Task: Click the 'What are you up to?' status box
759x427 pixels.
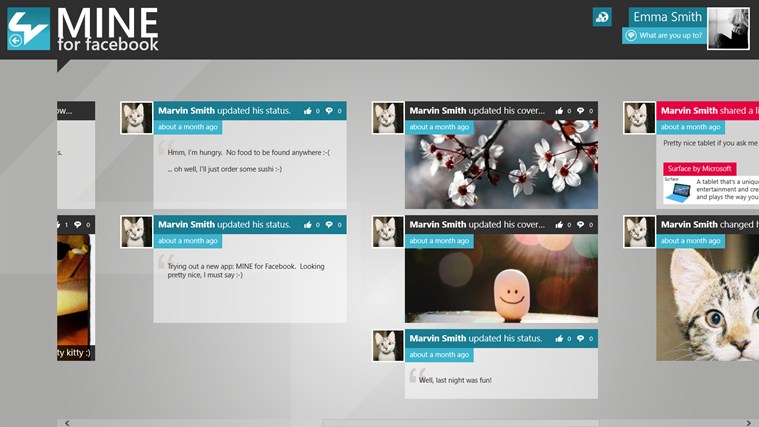Action: pos(664,35)
